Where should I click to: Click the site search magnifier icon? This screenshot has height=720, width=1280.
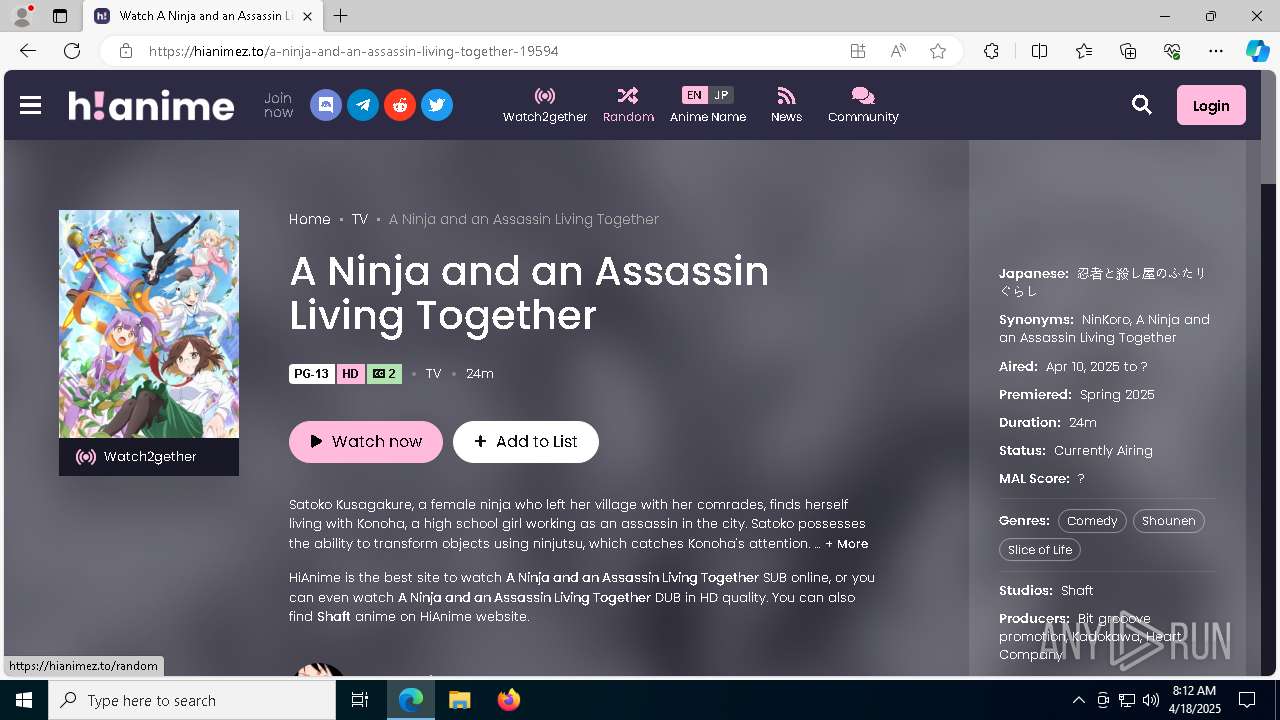[x=1142, y=105]
